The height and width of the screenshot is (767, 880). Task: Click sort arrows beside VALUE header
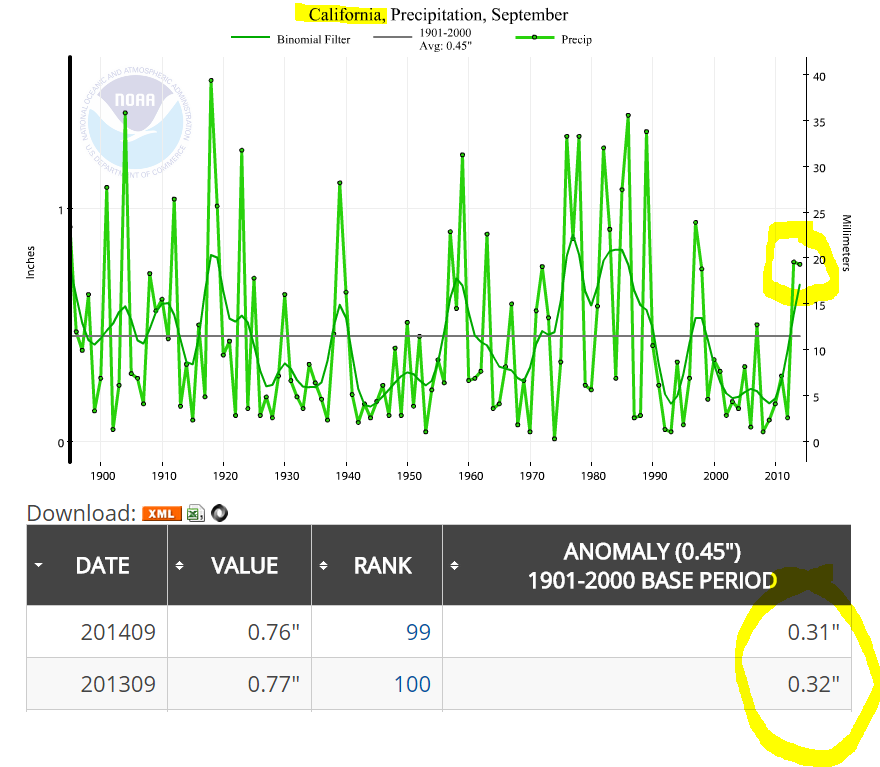[x=180, y=565]
